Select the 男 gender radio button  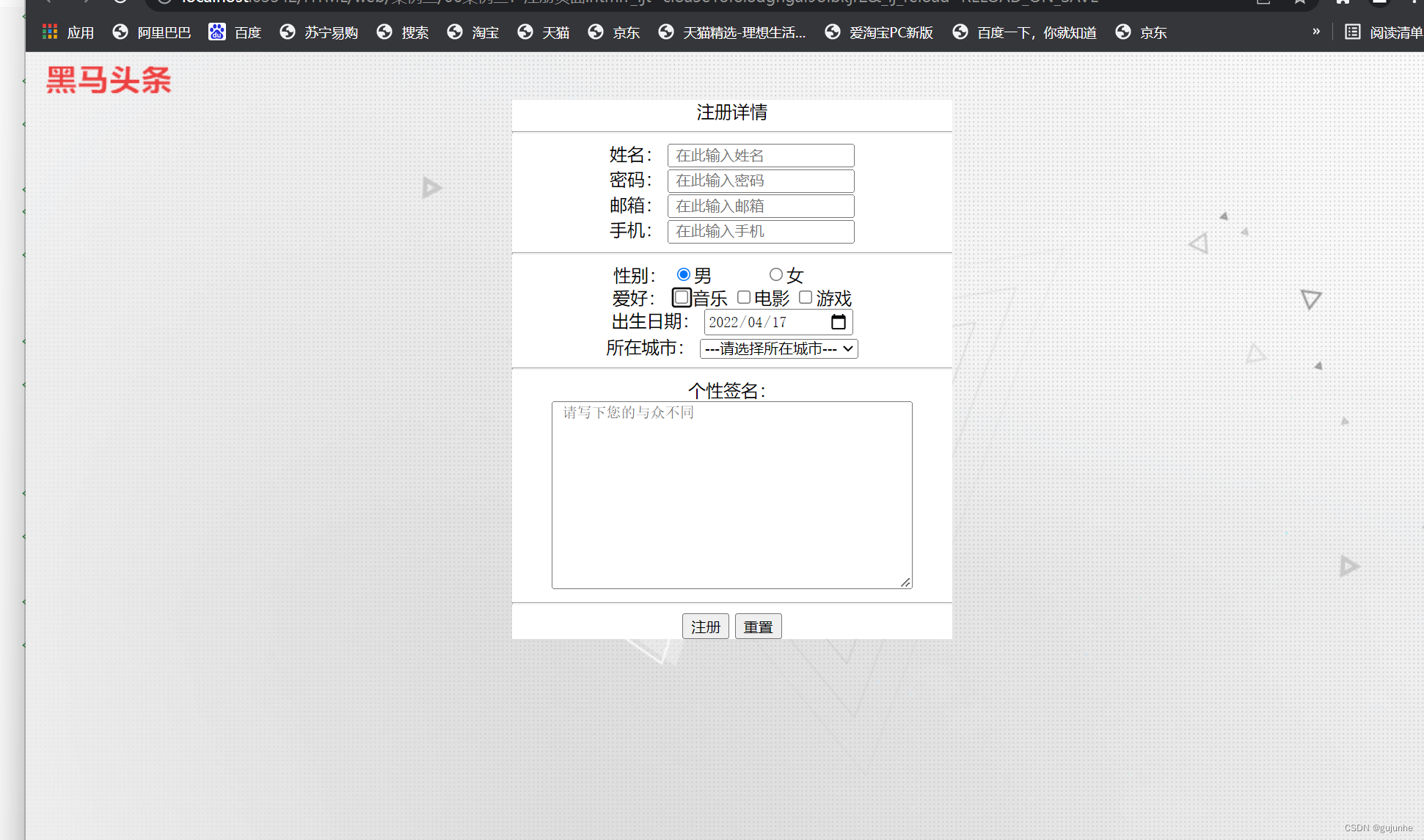tap(684, 274)
